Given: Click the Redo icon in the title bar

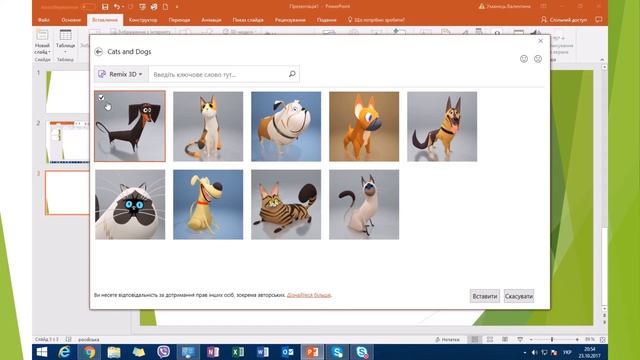Looking at the screenshot, I should click(131, 7).
